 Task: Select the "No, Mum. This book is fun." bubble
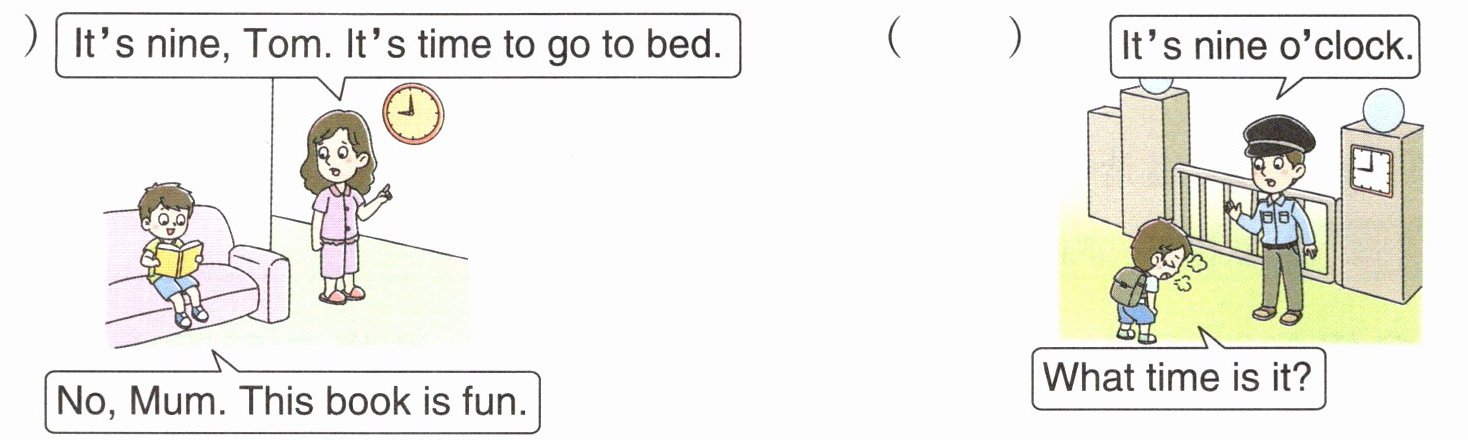click(x=292, y=402)
